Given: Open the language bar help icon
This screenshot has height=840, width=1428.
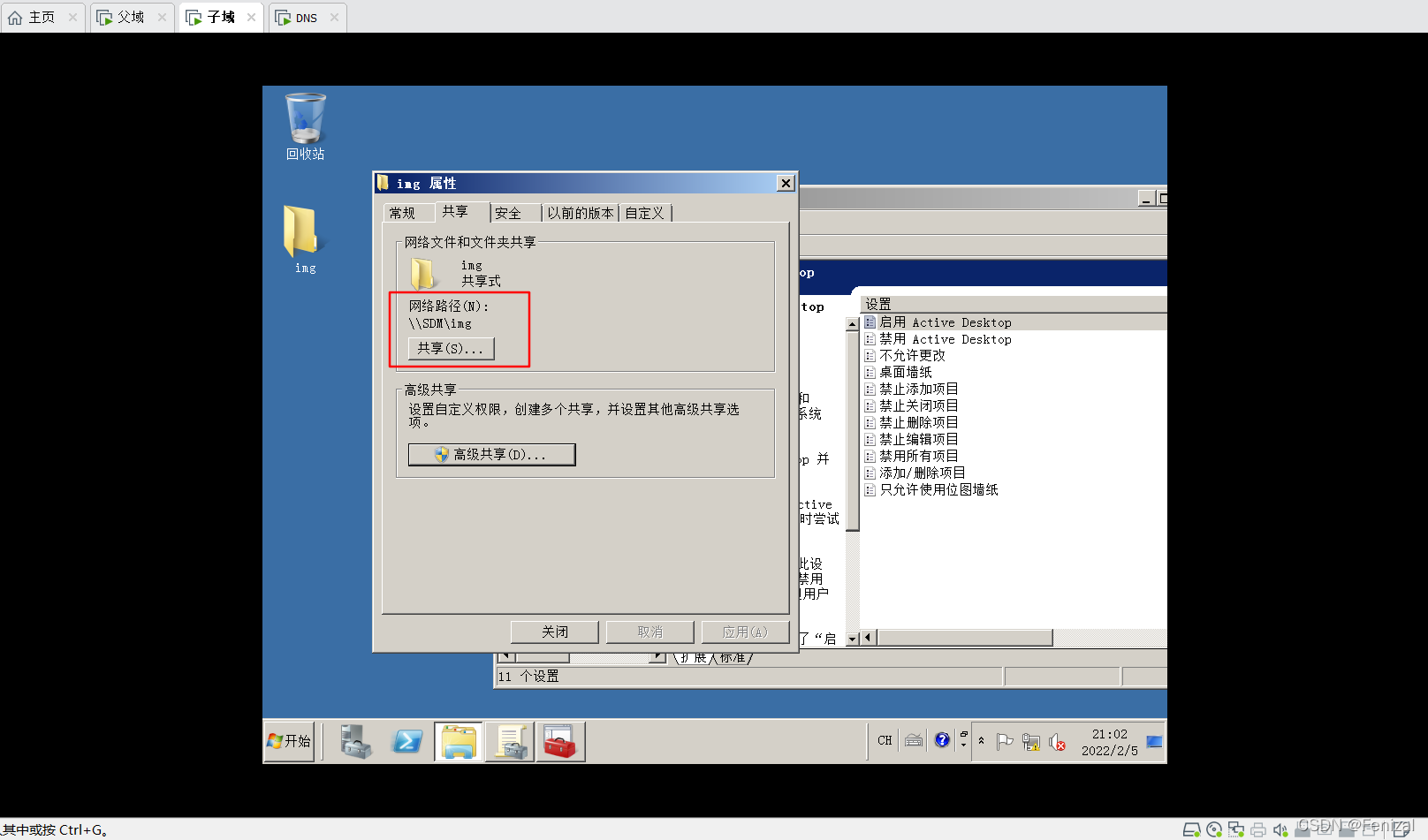Looking at the screenshot, I should (942, 740).
